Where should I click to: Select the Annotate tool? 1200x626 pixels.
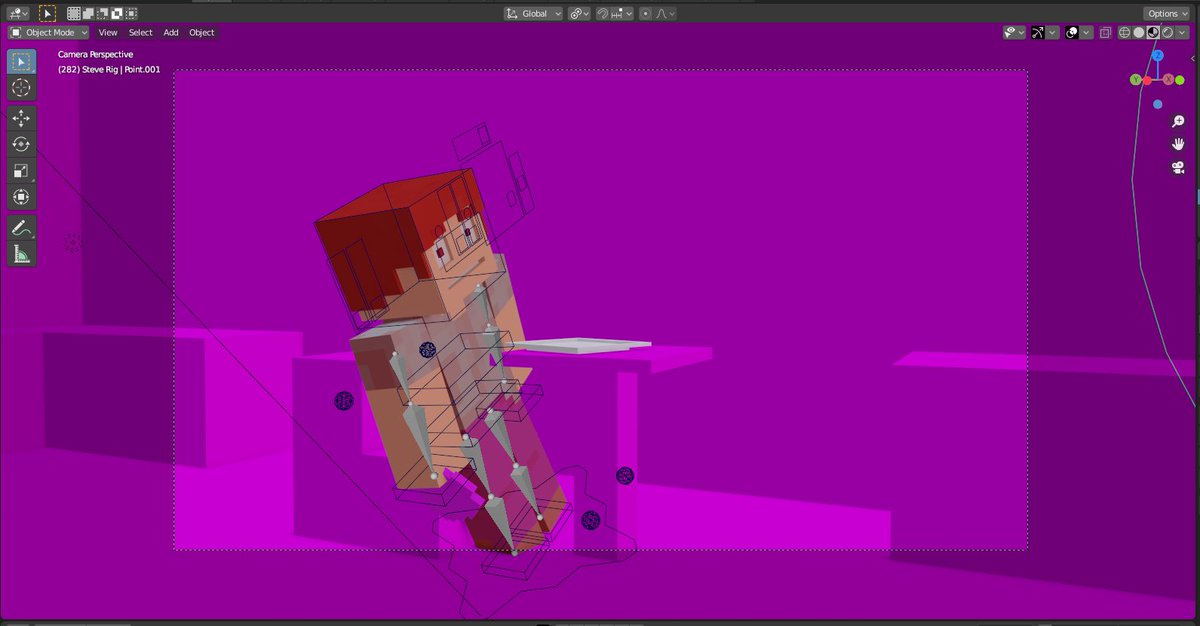pyautogui.click(x=22, y=228)
